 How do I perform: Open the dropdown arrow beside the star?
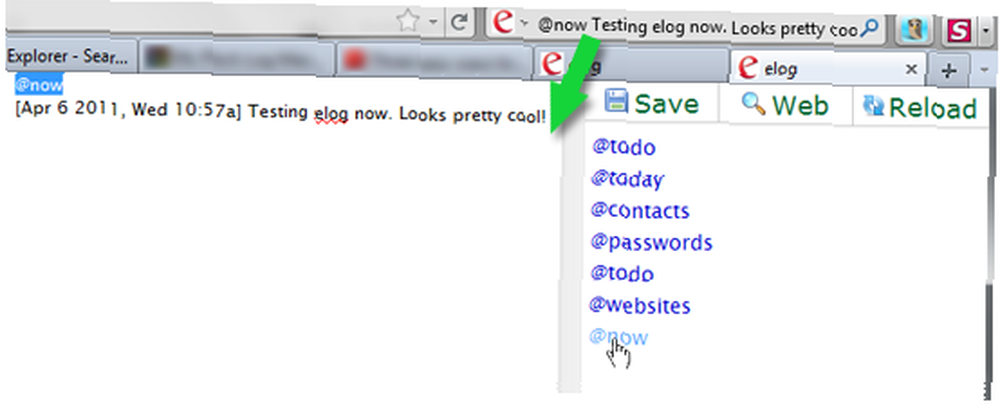click(433, 22)
